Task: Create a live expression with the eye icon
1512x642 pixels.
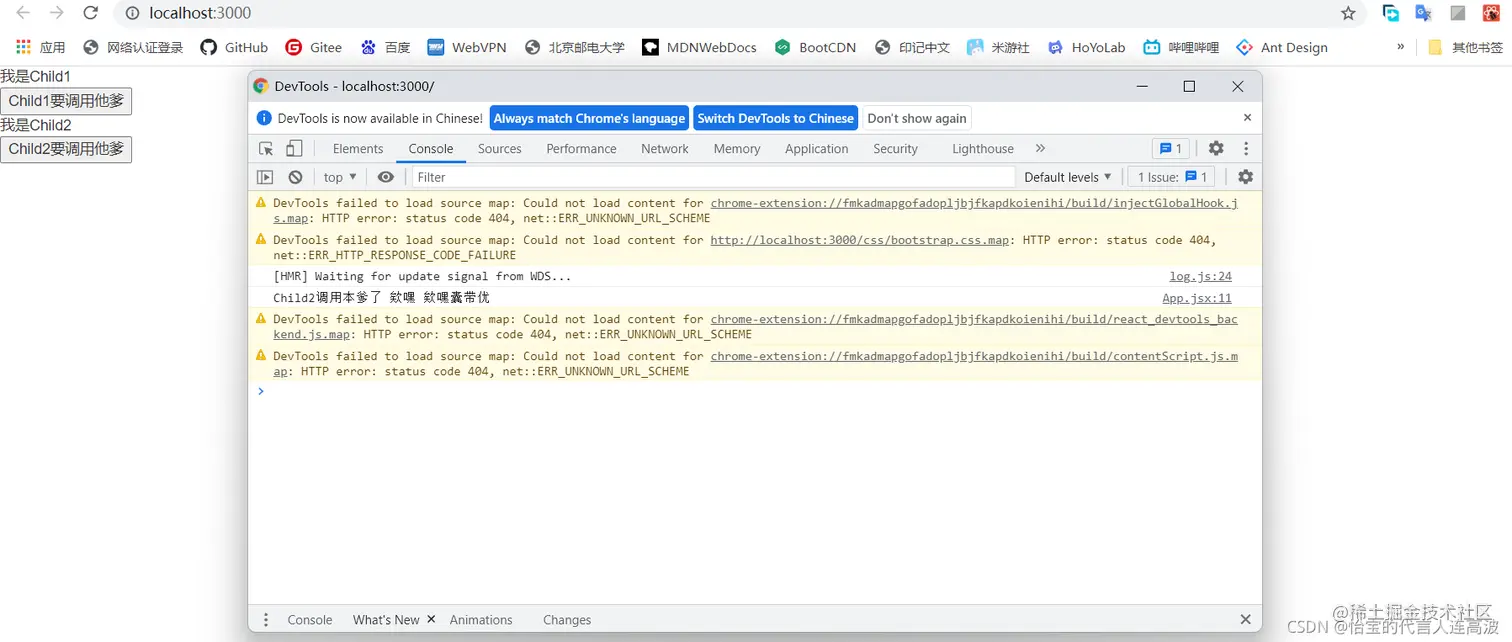Action: [386, 177]
